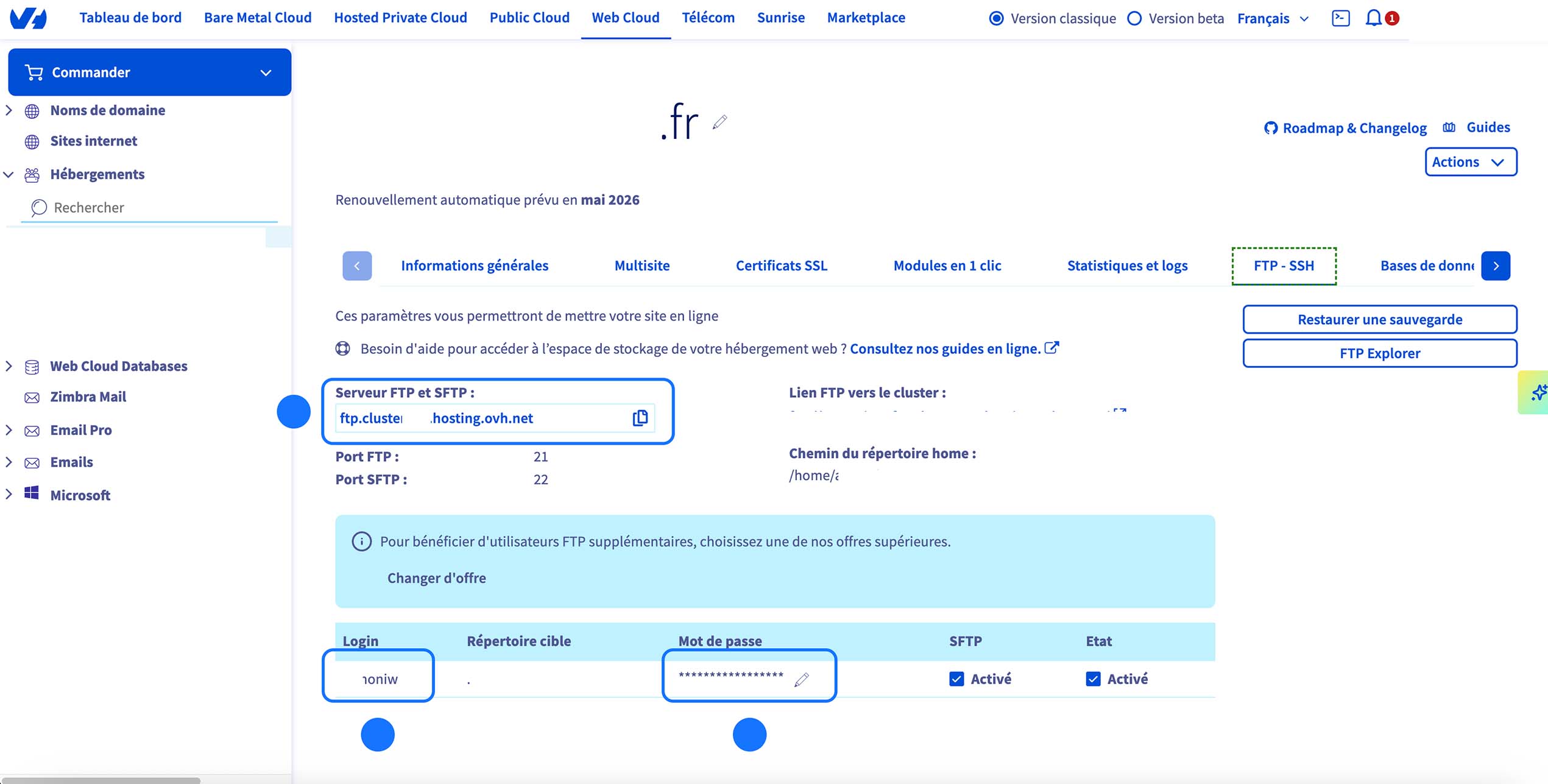1548x784 pixels.
Task: Edit the domain name with pencil icon
Action: click(721, 121)
